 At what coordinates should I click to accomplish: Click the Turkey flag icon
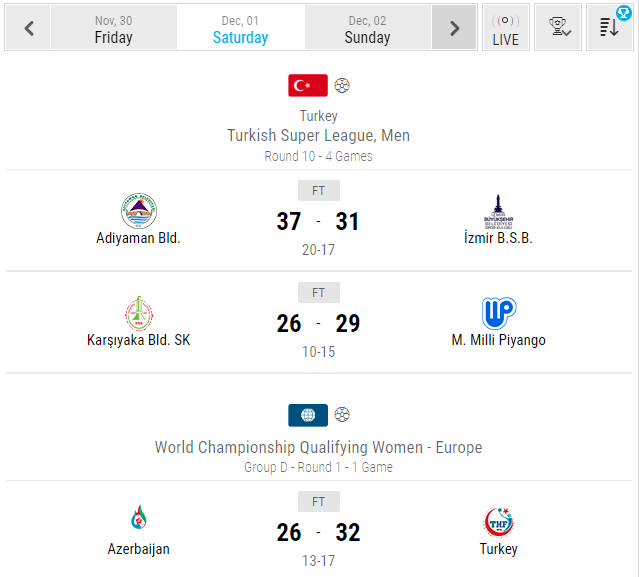click(308, 86)
